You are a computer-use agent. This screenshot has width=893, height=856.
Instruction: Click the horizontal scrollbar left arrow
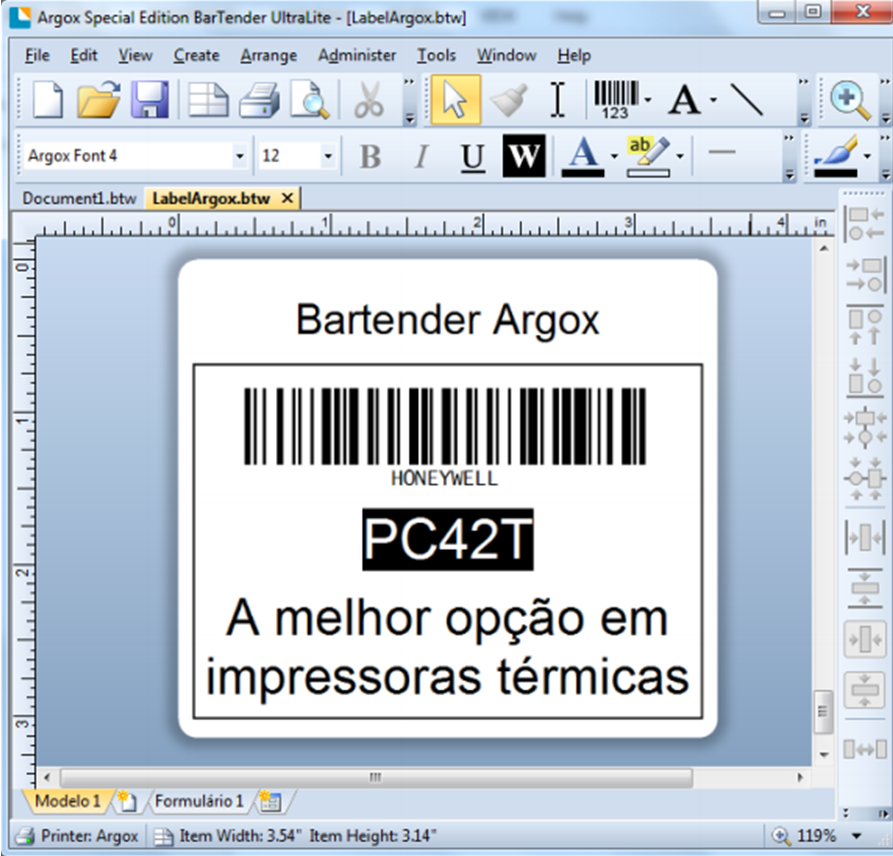coord(47,777)
